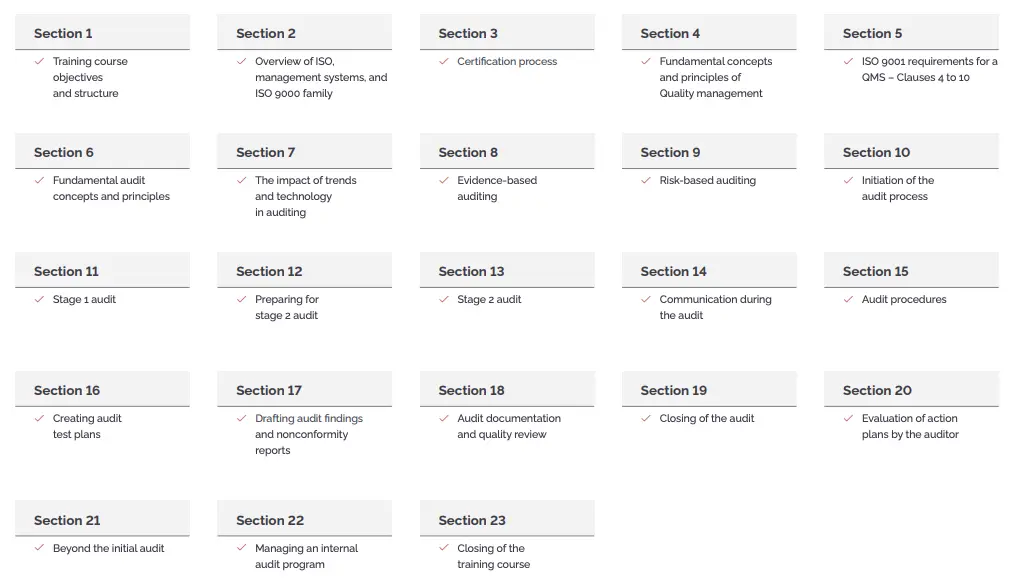
Task: Click the text ISO 9001 requirements for a QMS
Action: tap(929, 69)
